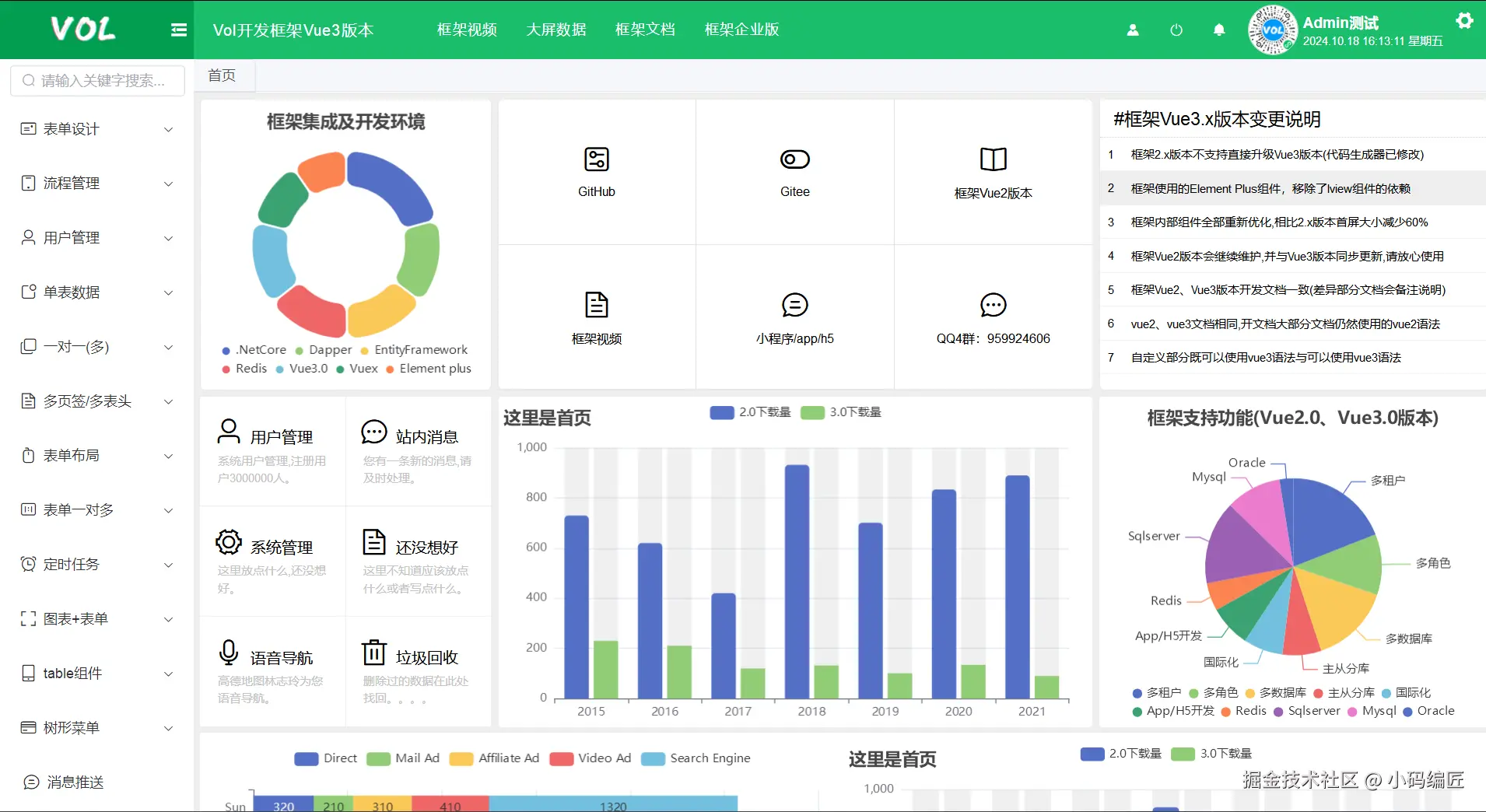Expand the 表单设计 sidebar menu

[97, 129]
